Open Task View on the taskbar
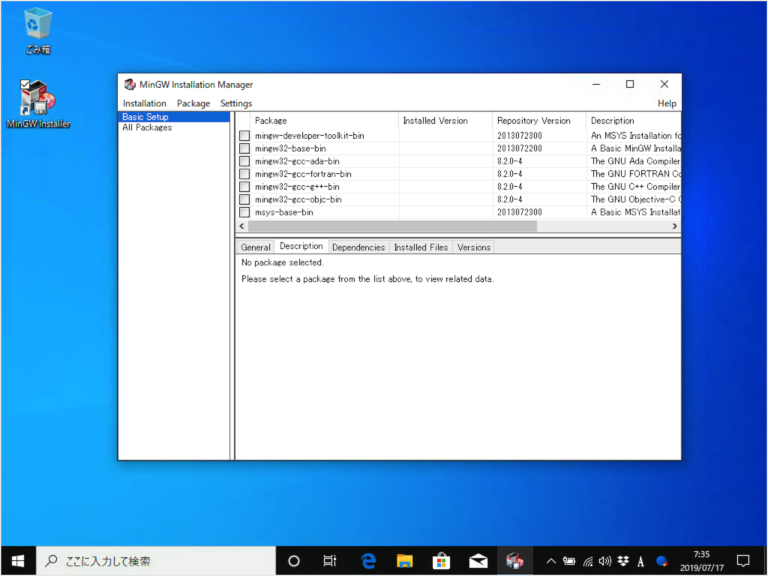Screen dimensions: 768x576 [x=330, y=561]
